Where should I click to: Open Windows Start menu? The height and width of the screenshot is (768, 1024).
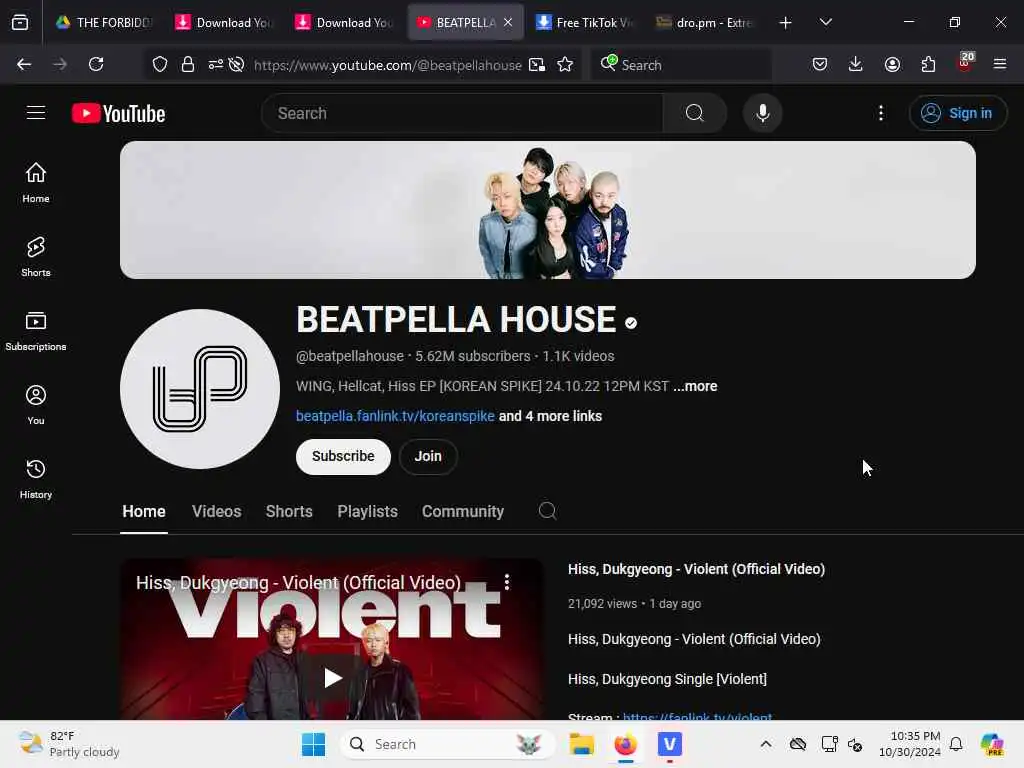click(313, 744)
